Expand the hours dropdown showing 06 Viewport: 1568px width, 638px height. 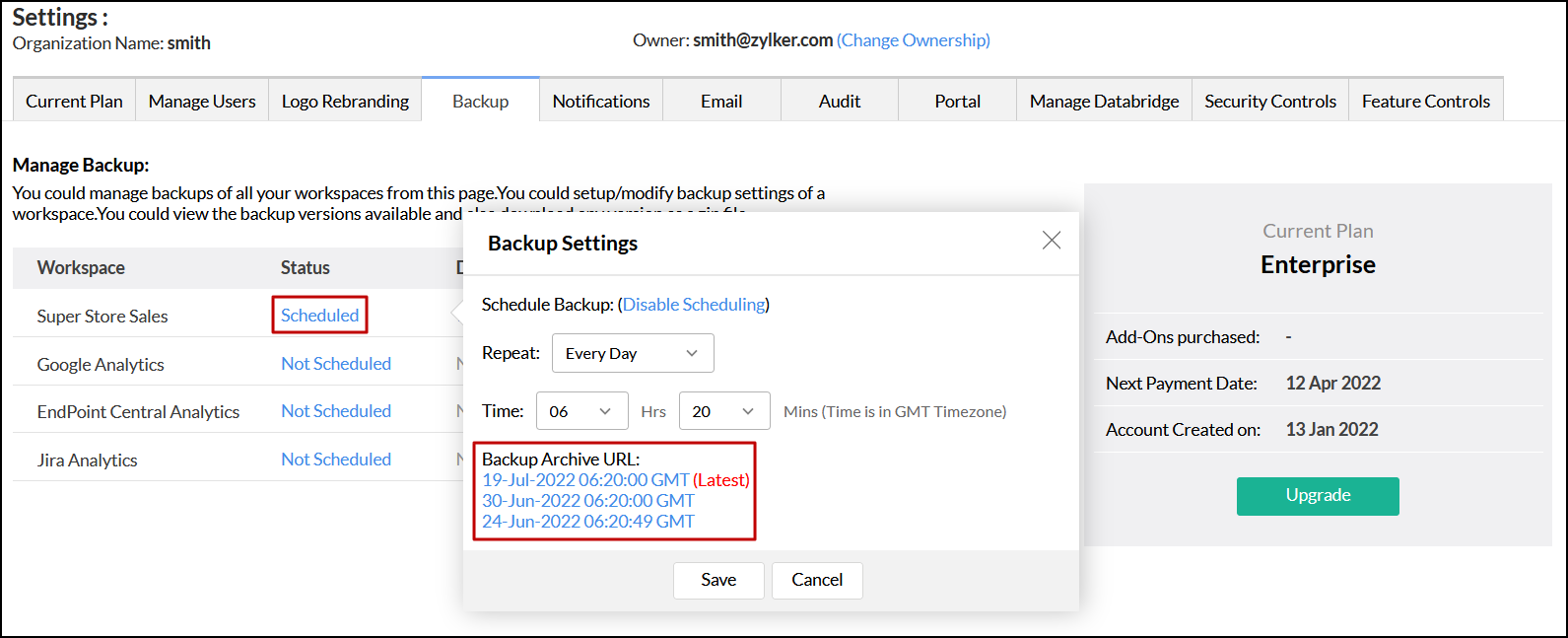tap(581, 411)
